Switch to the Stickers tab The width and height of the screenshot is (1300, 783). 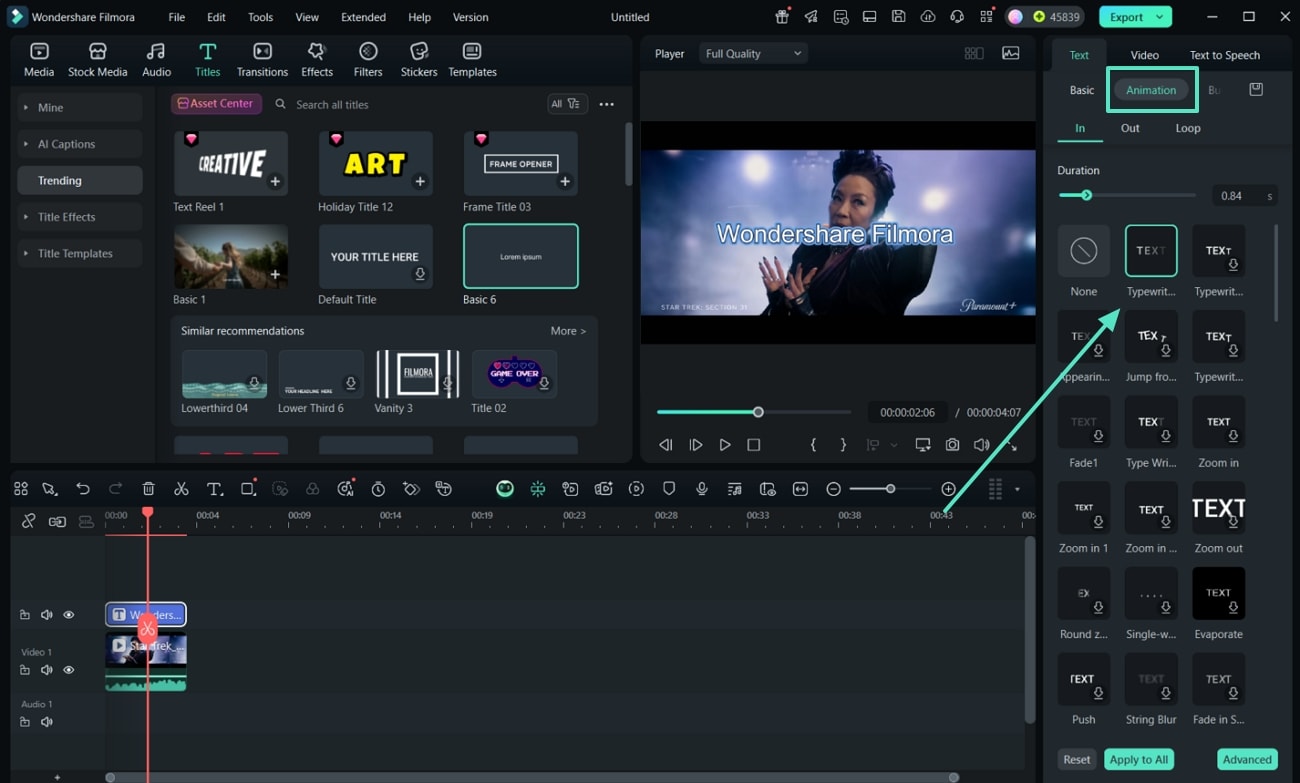419,60
